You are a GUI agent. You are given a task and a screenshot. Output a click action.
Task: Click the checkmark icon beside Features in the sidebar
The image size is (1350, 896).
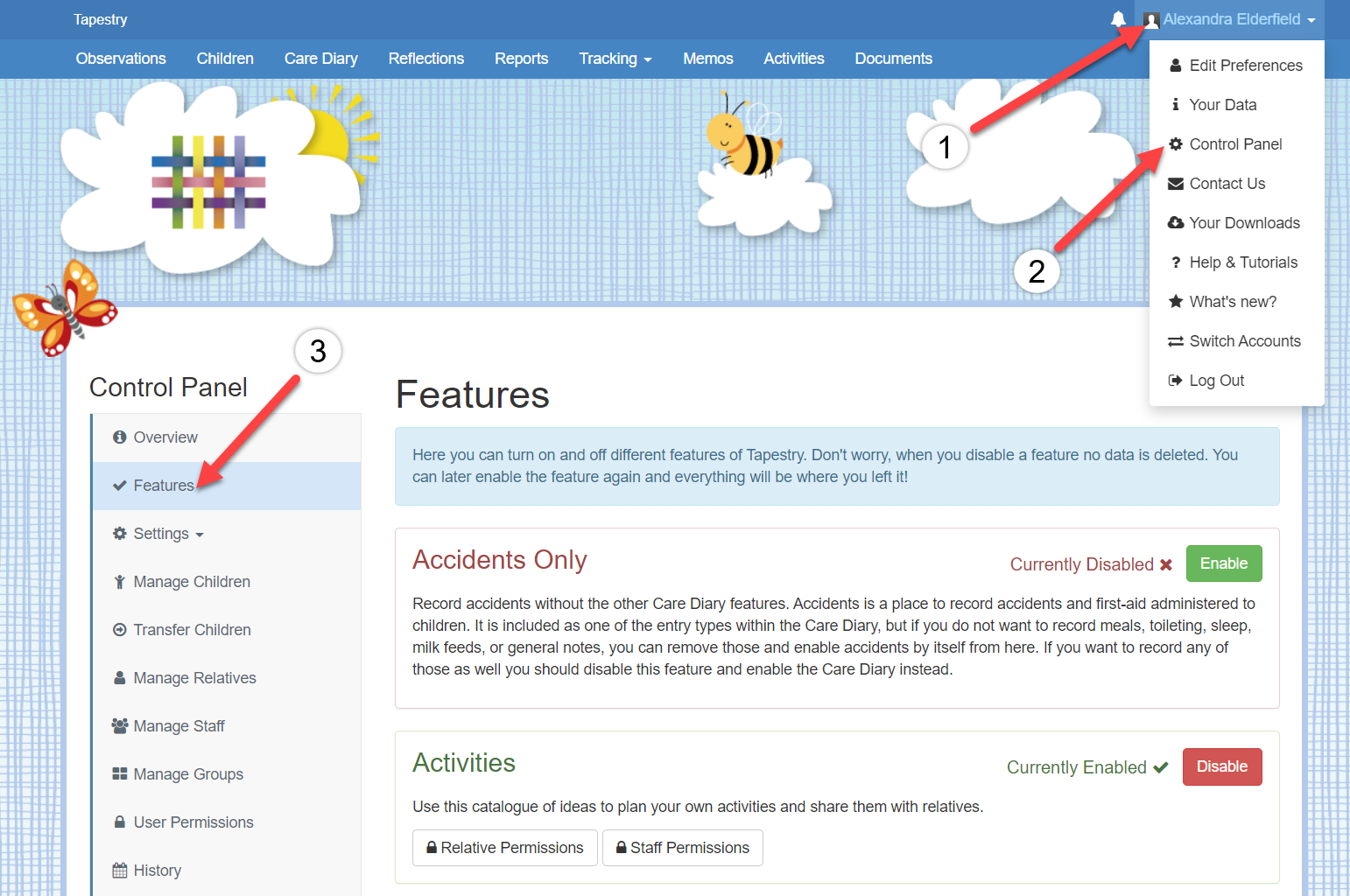[x=120, y=486]
